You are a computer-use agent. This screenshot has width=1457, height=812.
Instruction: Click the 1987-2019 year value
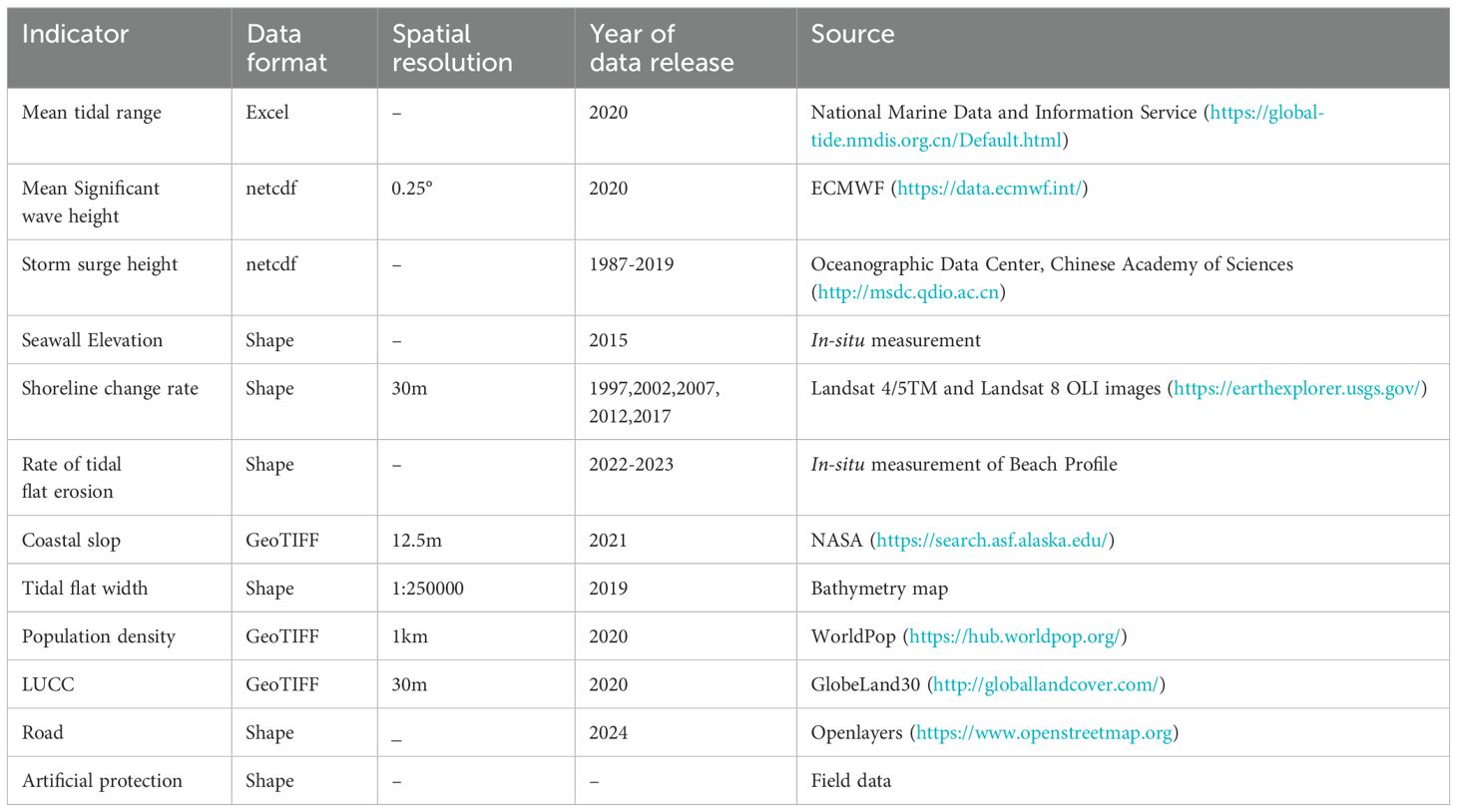[x=631, y=264]
